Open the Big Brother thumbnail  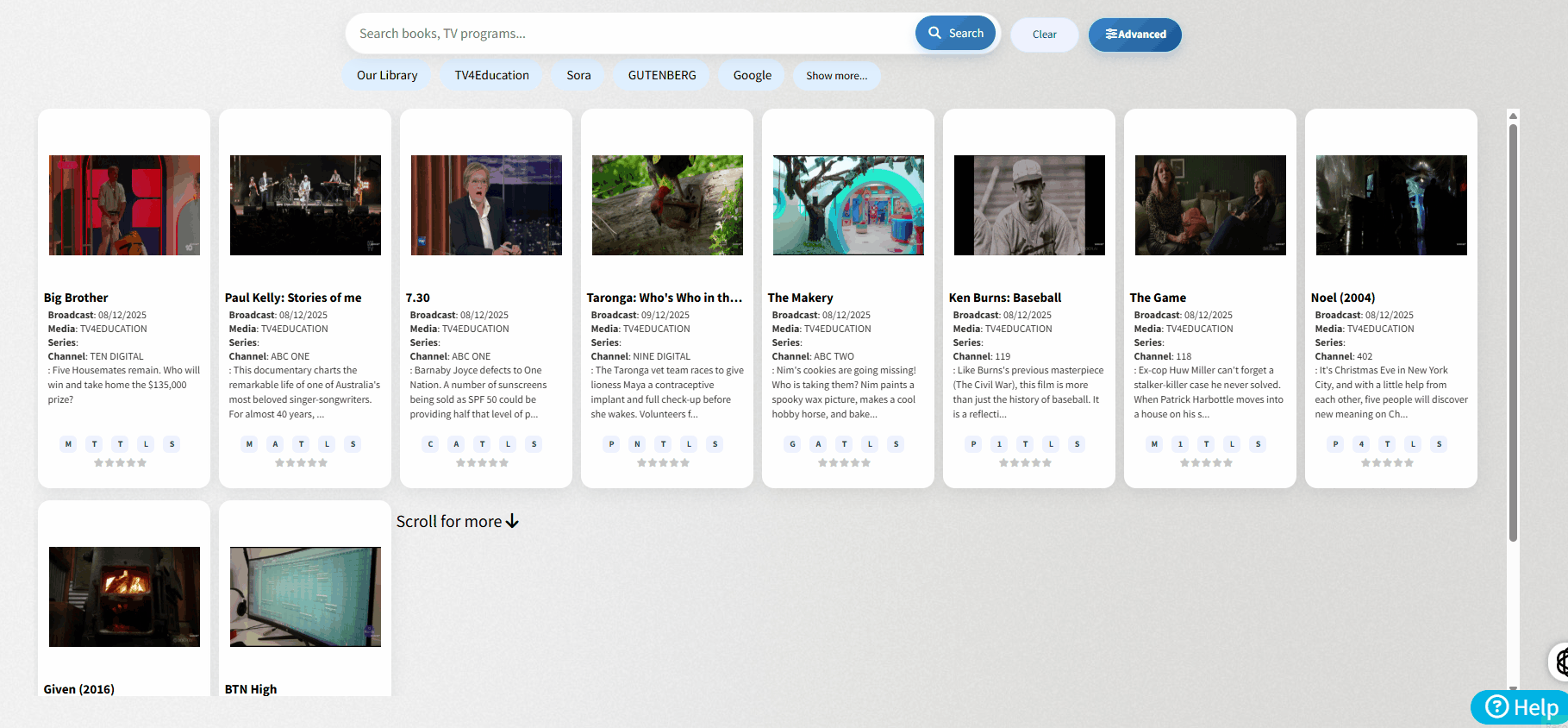(124, 205)
